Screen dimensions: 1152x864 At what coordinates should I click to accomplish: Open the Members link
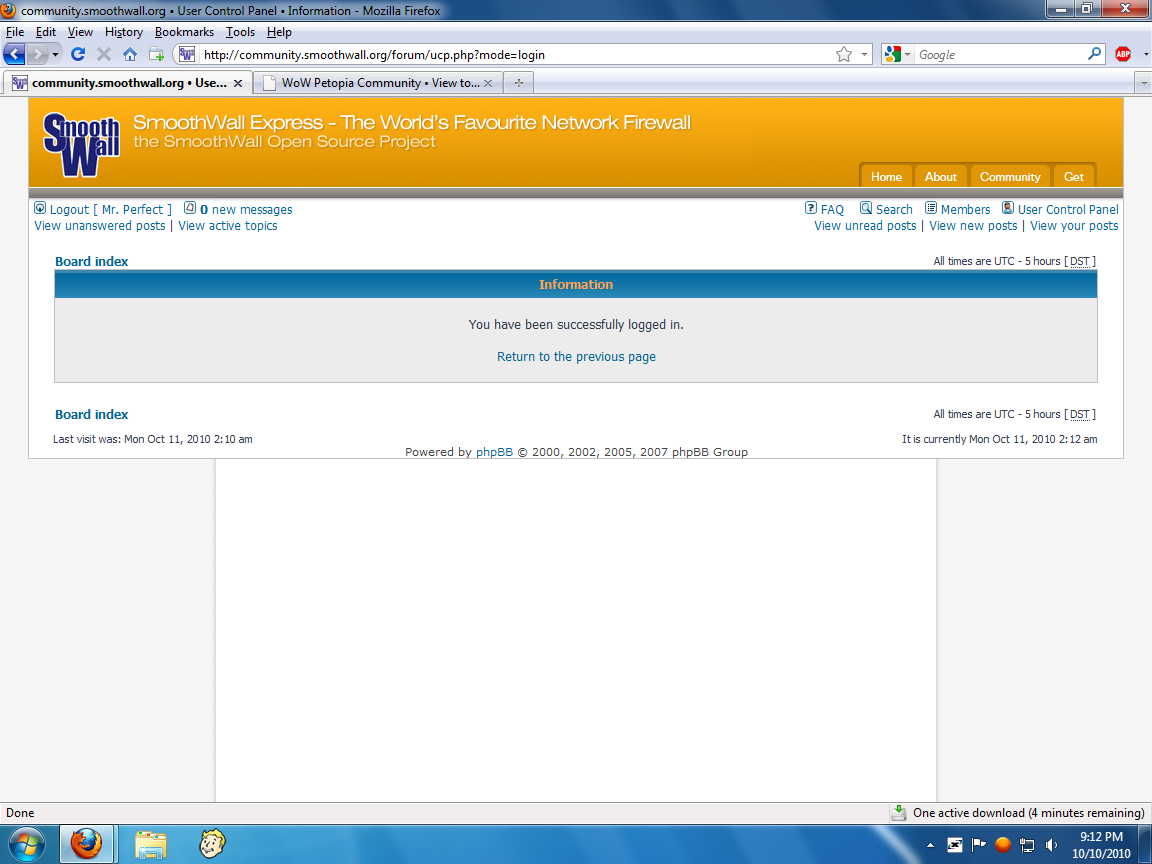[965, 209]
